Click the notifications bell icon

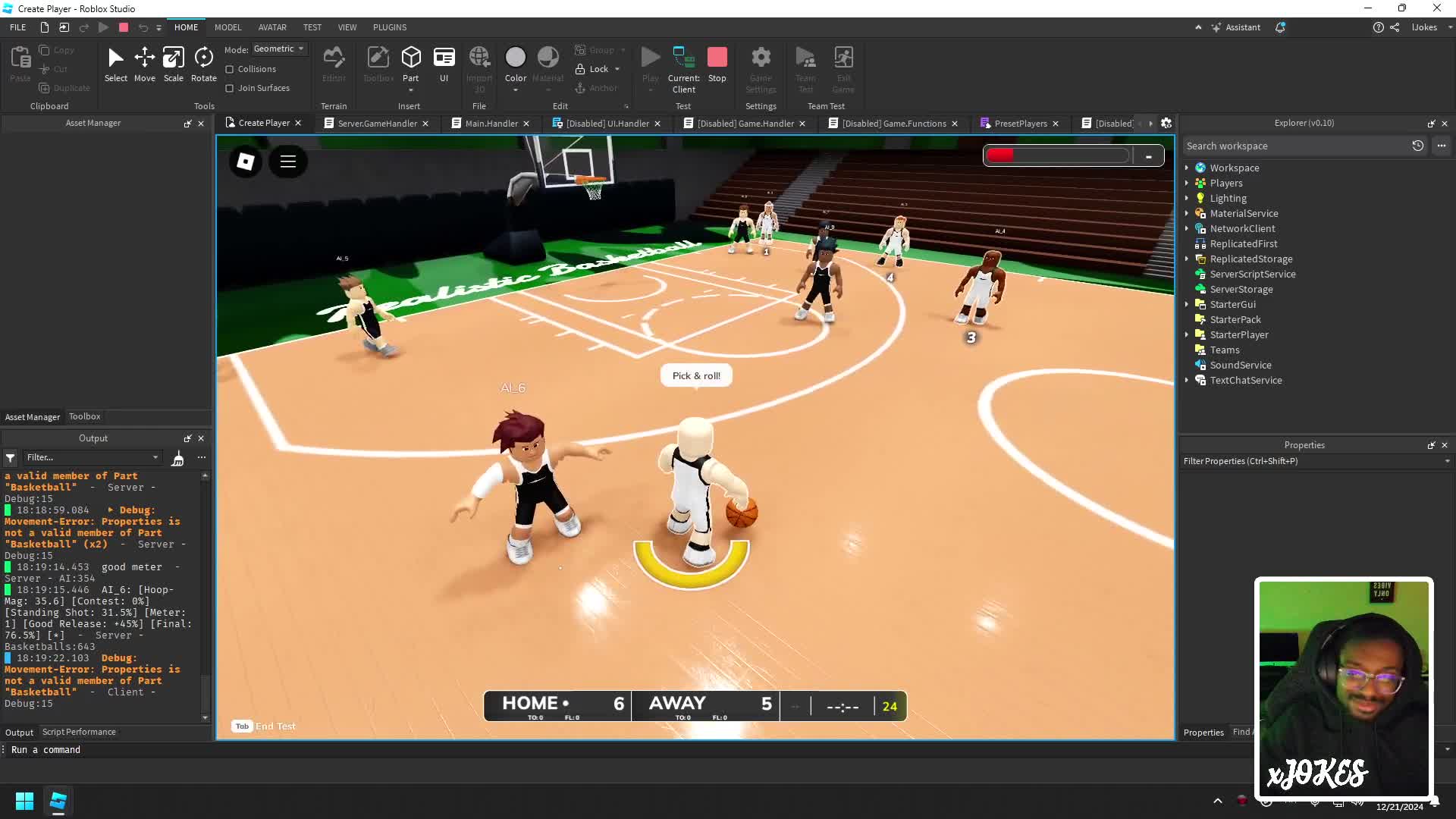(x=1280, y=27)
